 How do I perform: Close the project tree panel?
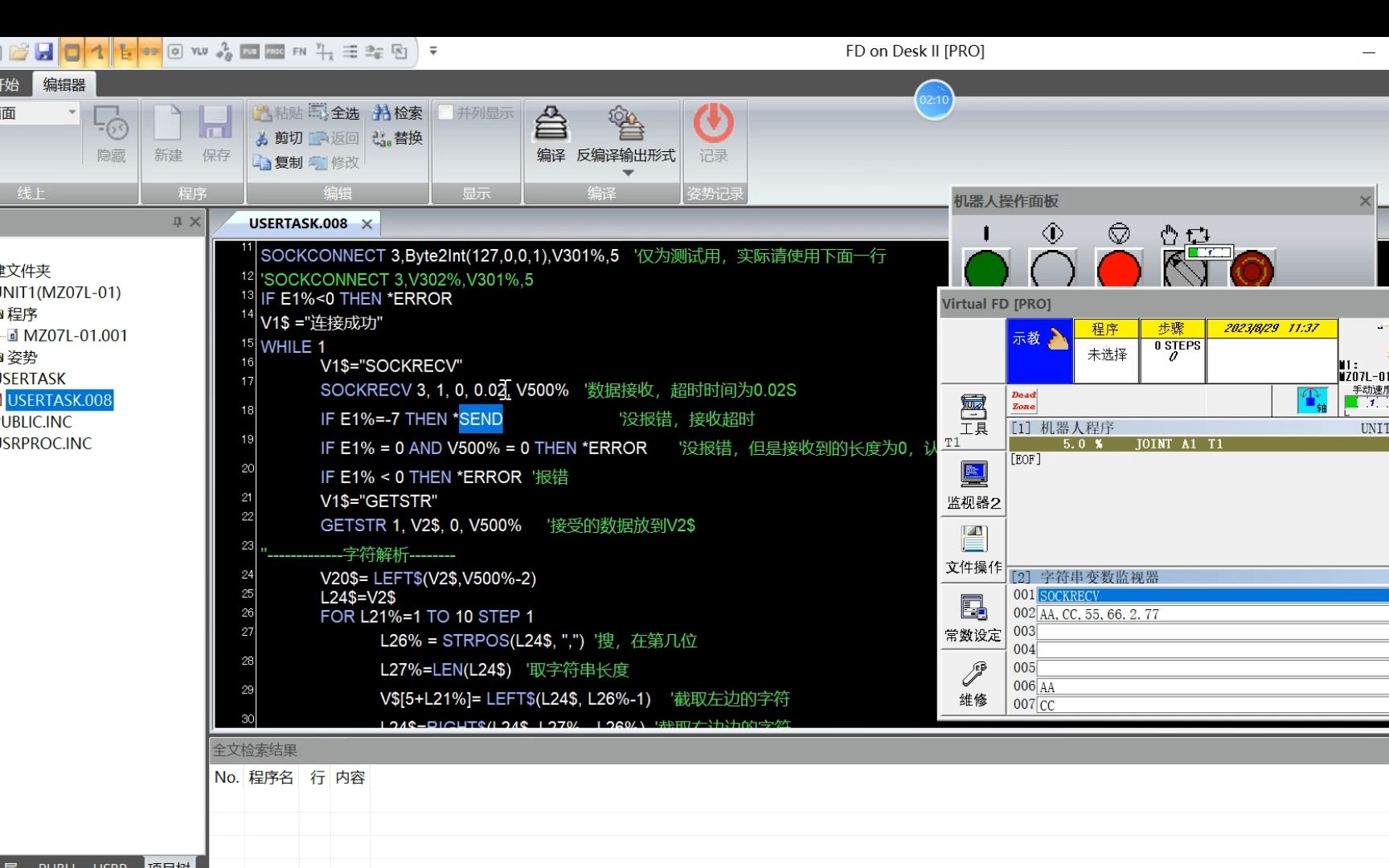(195, 222)
